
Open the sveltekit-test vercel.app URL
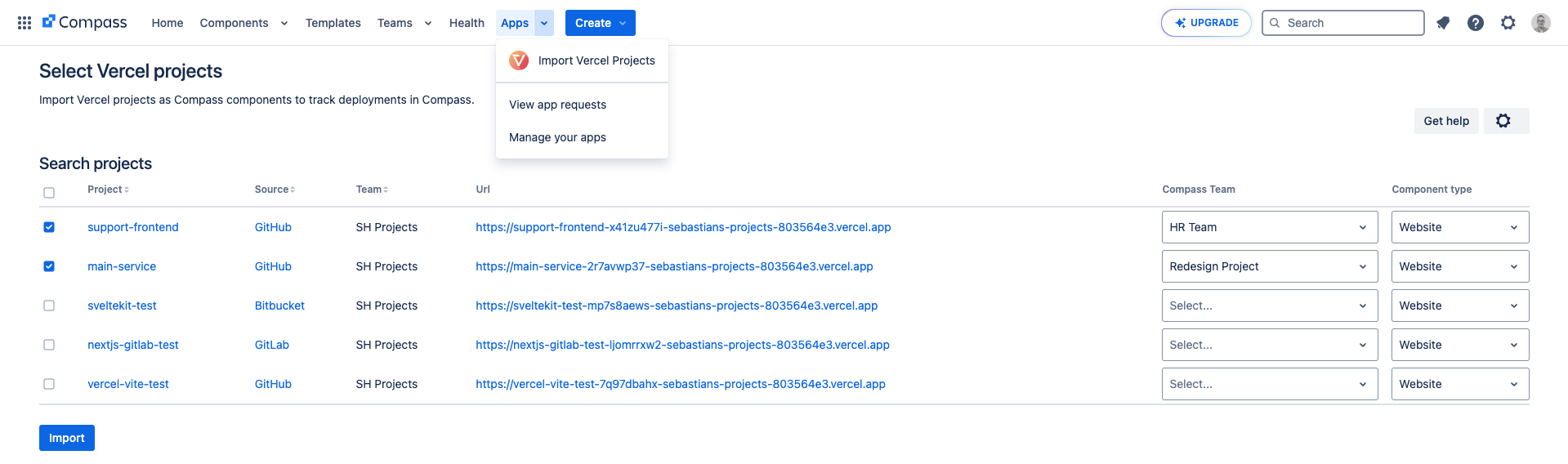pos(677,306)
